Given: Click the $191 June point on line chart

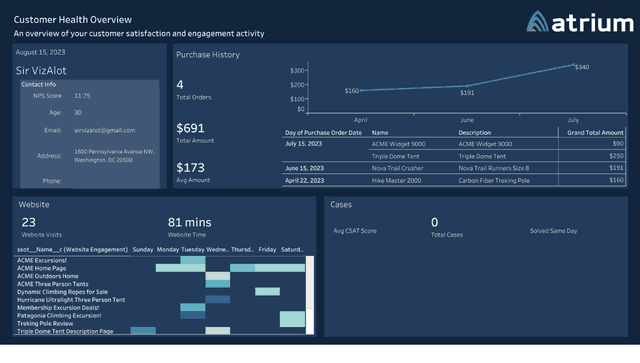Looking at the screenshot, I should click(467, 86).
